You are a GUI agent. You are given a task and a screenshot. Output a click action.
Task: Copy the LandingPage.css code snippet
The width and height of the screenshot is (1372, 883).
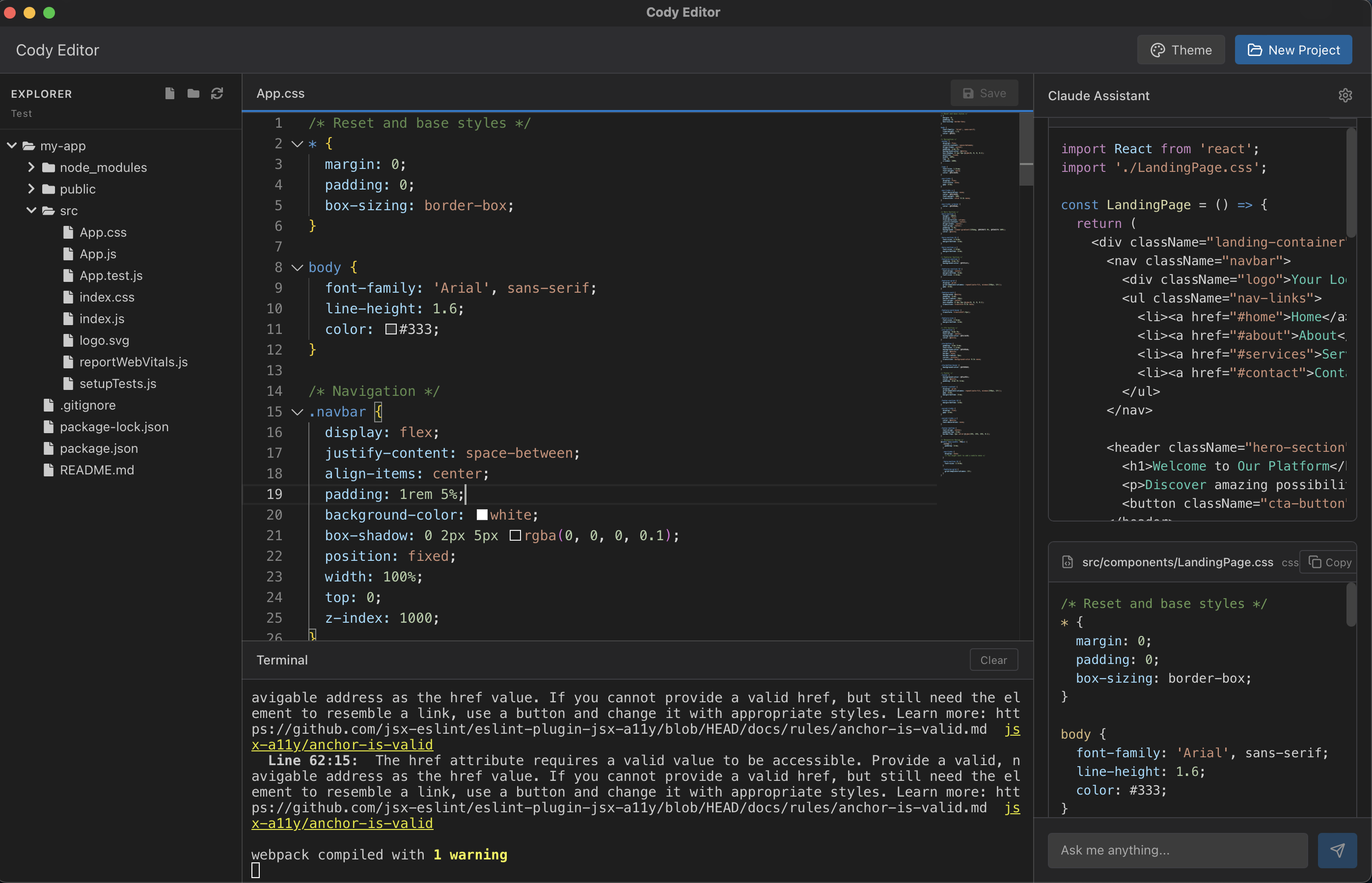[1329, 562]
